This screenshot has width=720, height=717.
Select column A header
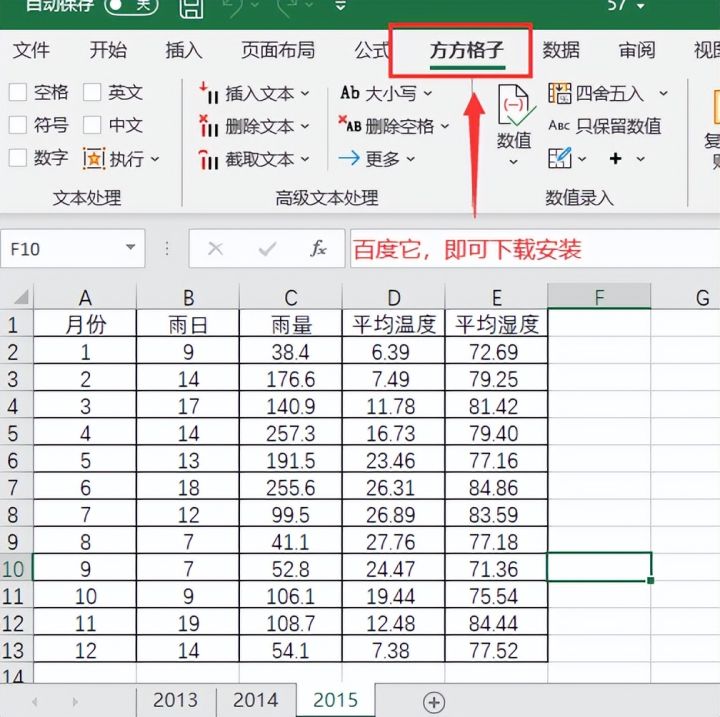coord(85,297)
